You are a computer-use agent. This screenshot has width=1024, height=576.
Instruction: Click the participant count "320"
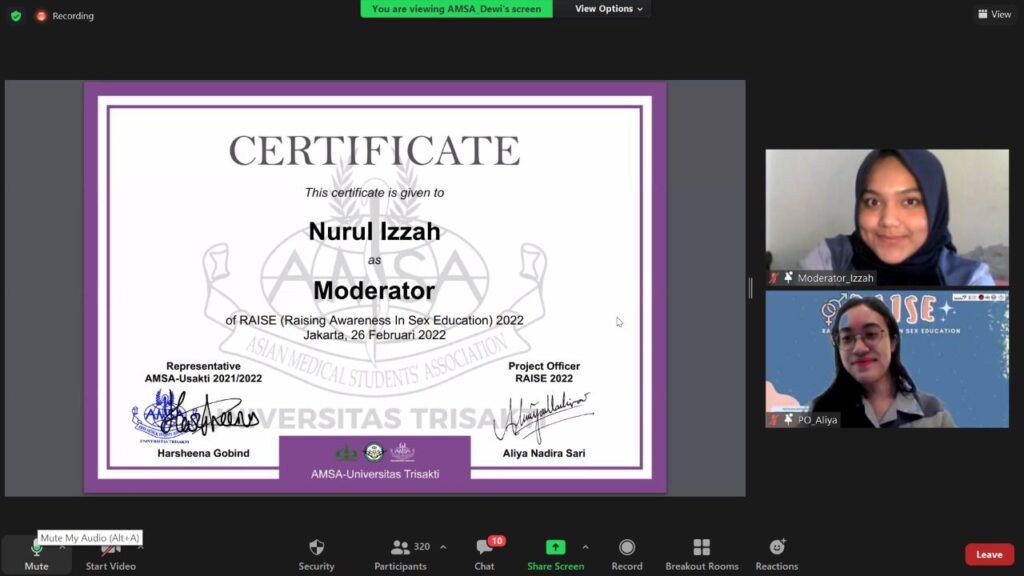pyautogui.click(x=422, y=547)
